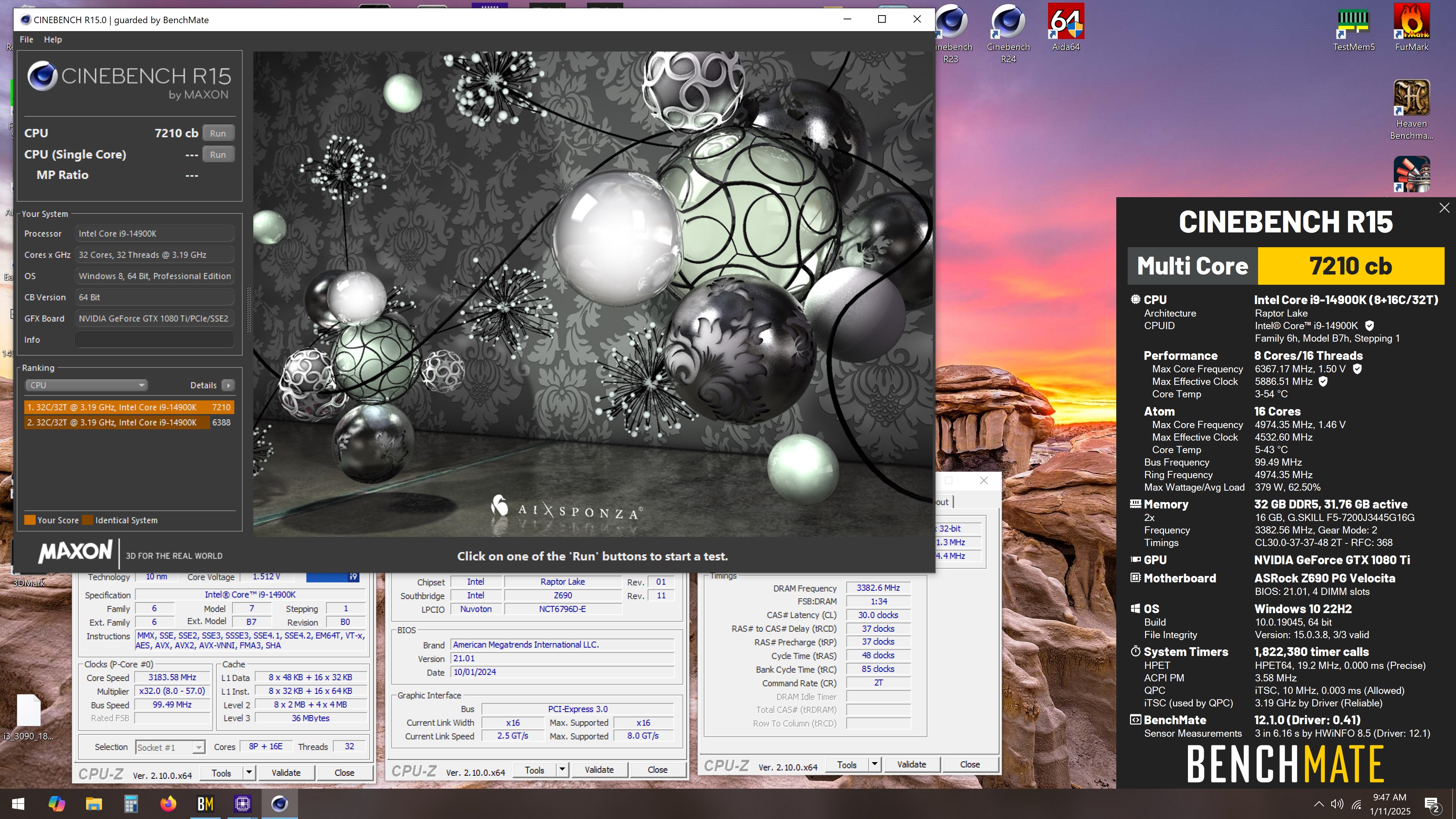Show hidden system tray icons chevron
This screenshot has width=1456, height=819.
[1319, 804]
